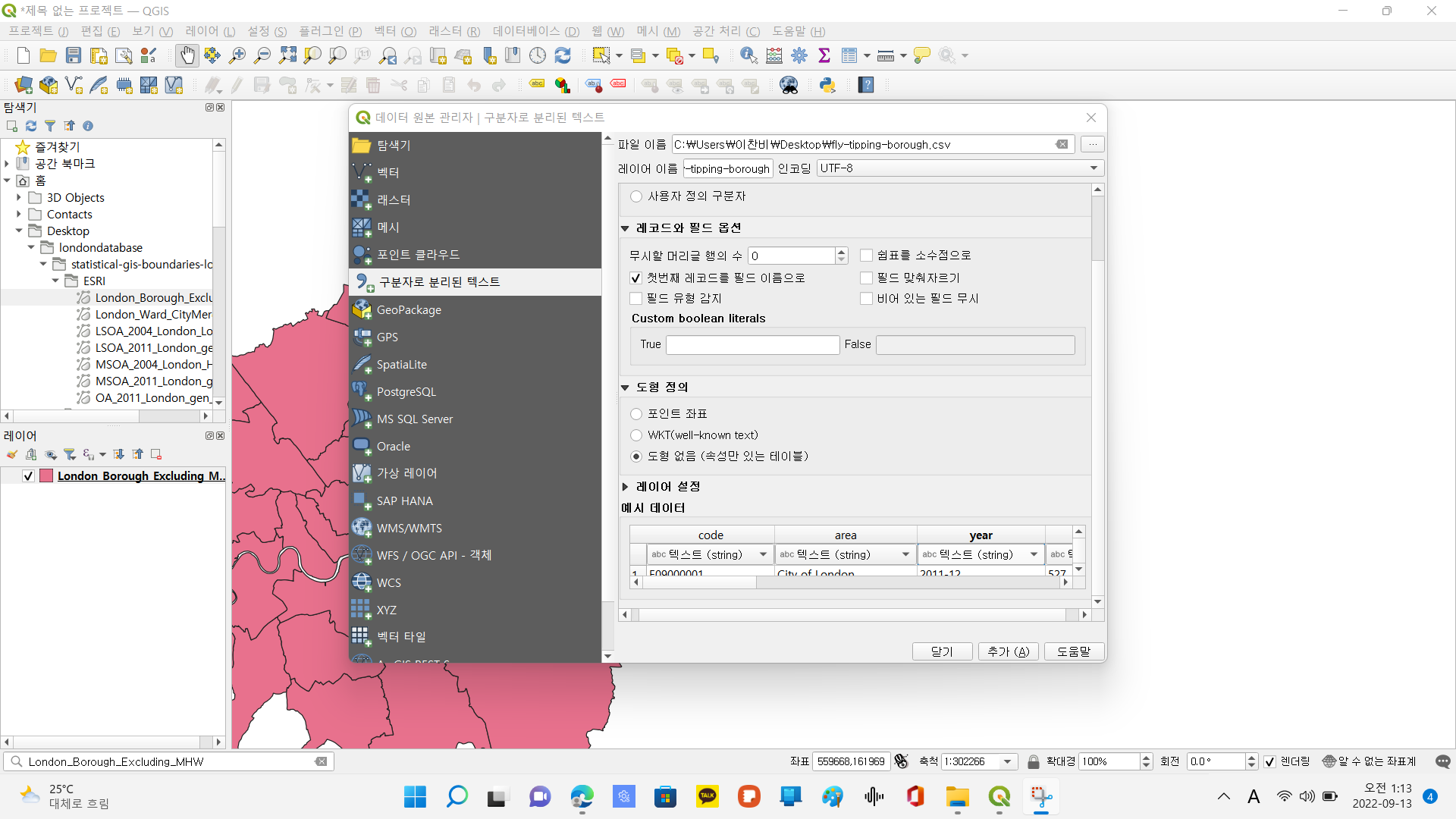This screenshot has width=1456, height=819.
Task: Refresh the browser panel
Action: 30,126
